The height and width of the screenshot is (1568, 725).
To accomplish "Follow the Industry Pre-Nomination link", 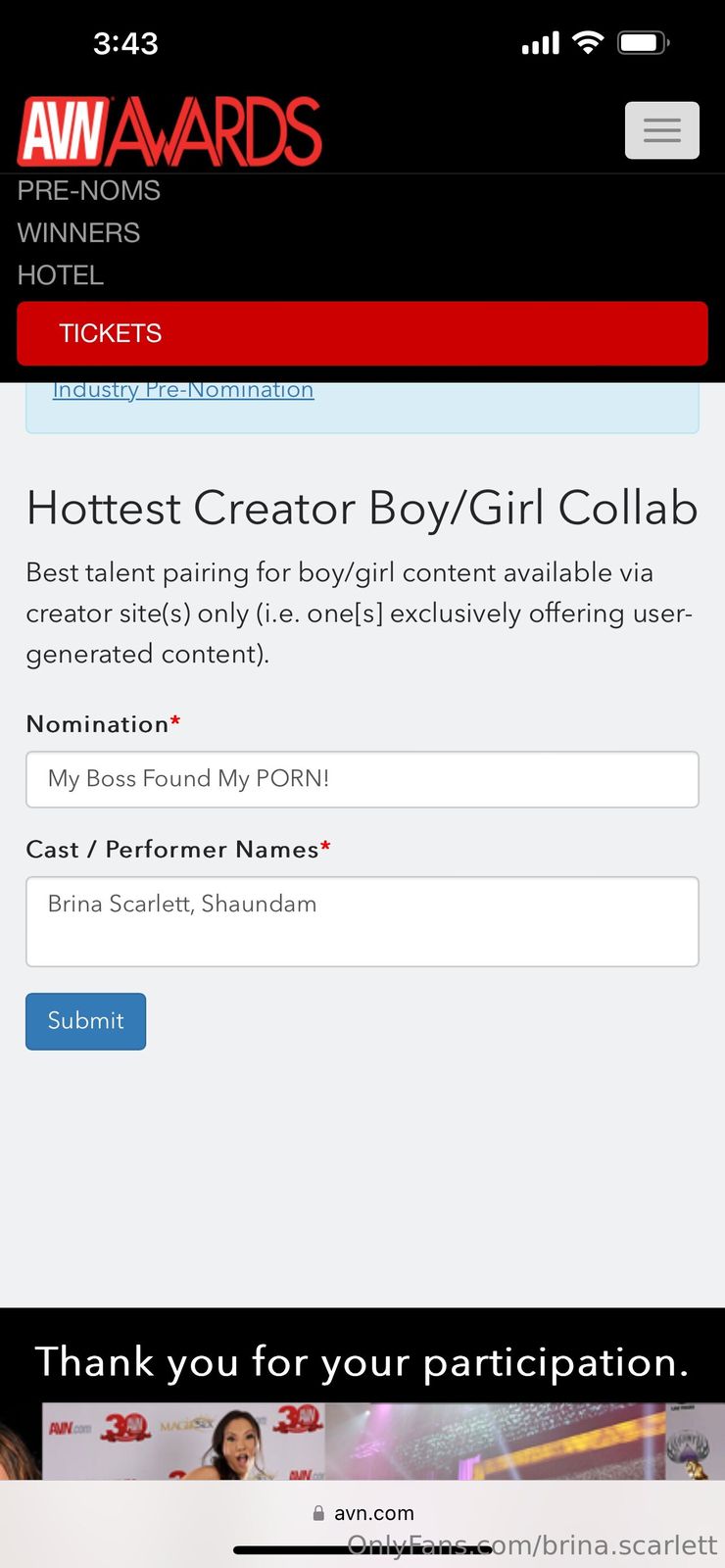I will pos(183,390).
